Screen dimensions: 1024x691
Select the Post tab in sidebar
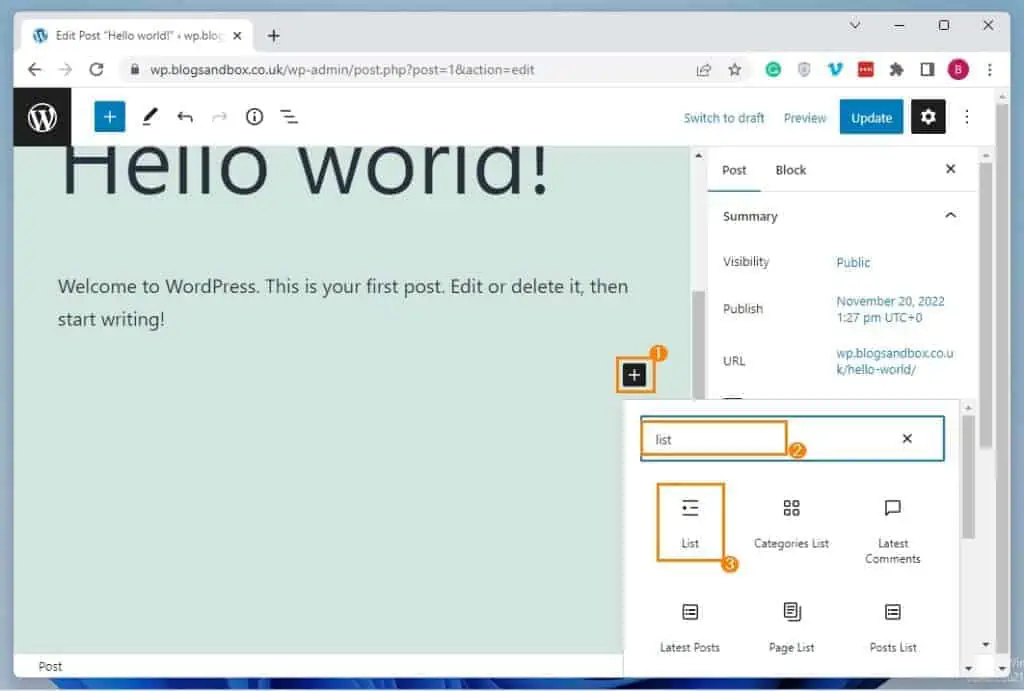click(734, 170)
